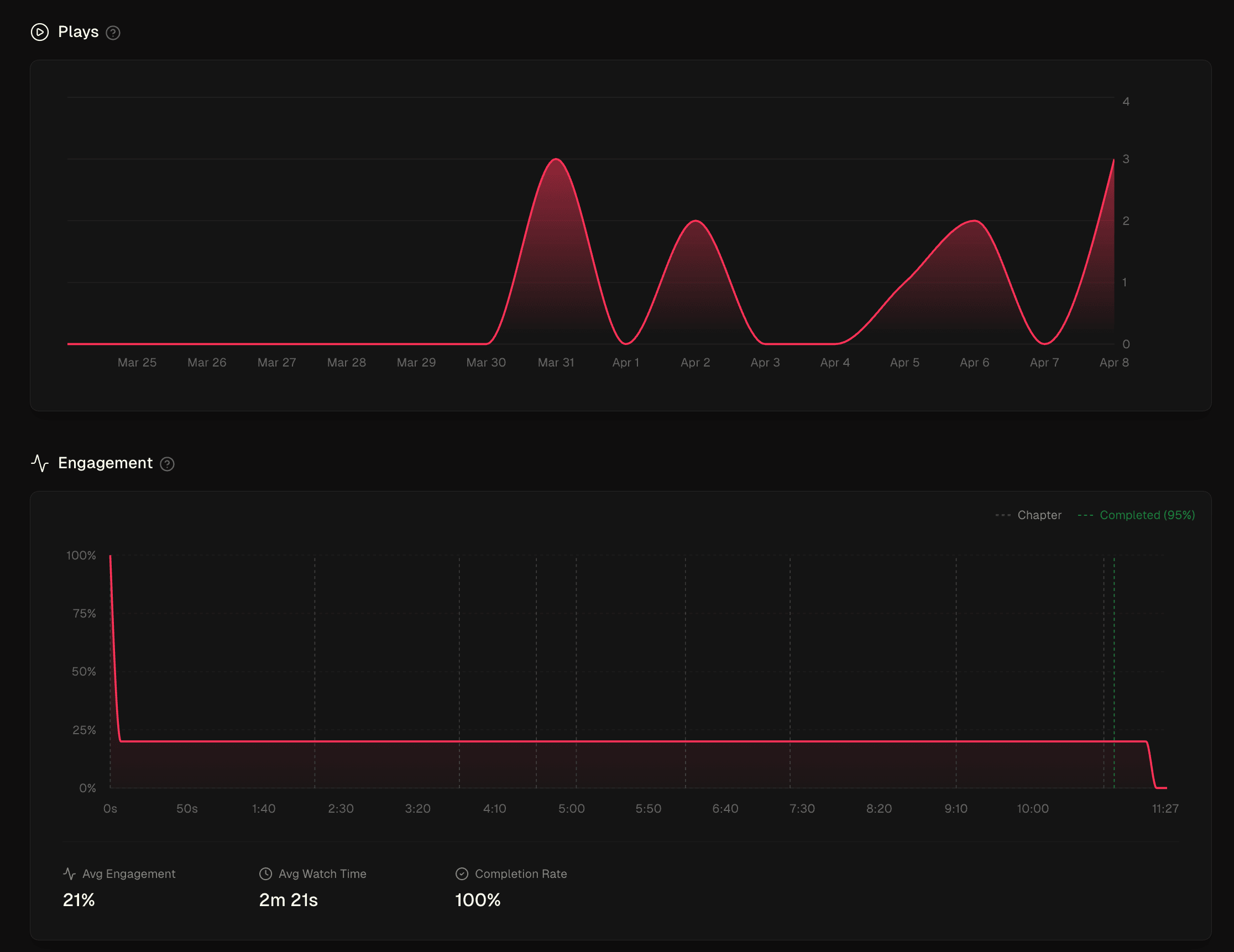Open the help tooltip beside Engagement
The image size is (1234, 952).
tap(168, 464)
